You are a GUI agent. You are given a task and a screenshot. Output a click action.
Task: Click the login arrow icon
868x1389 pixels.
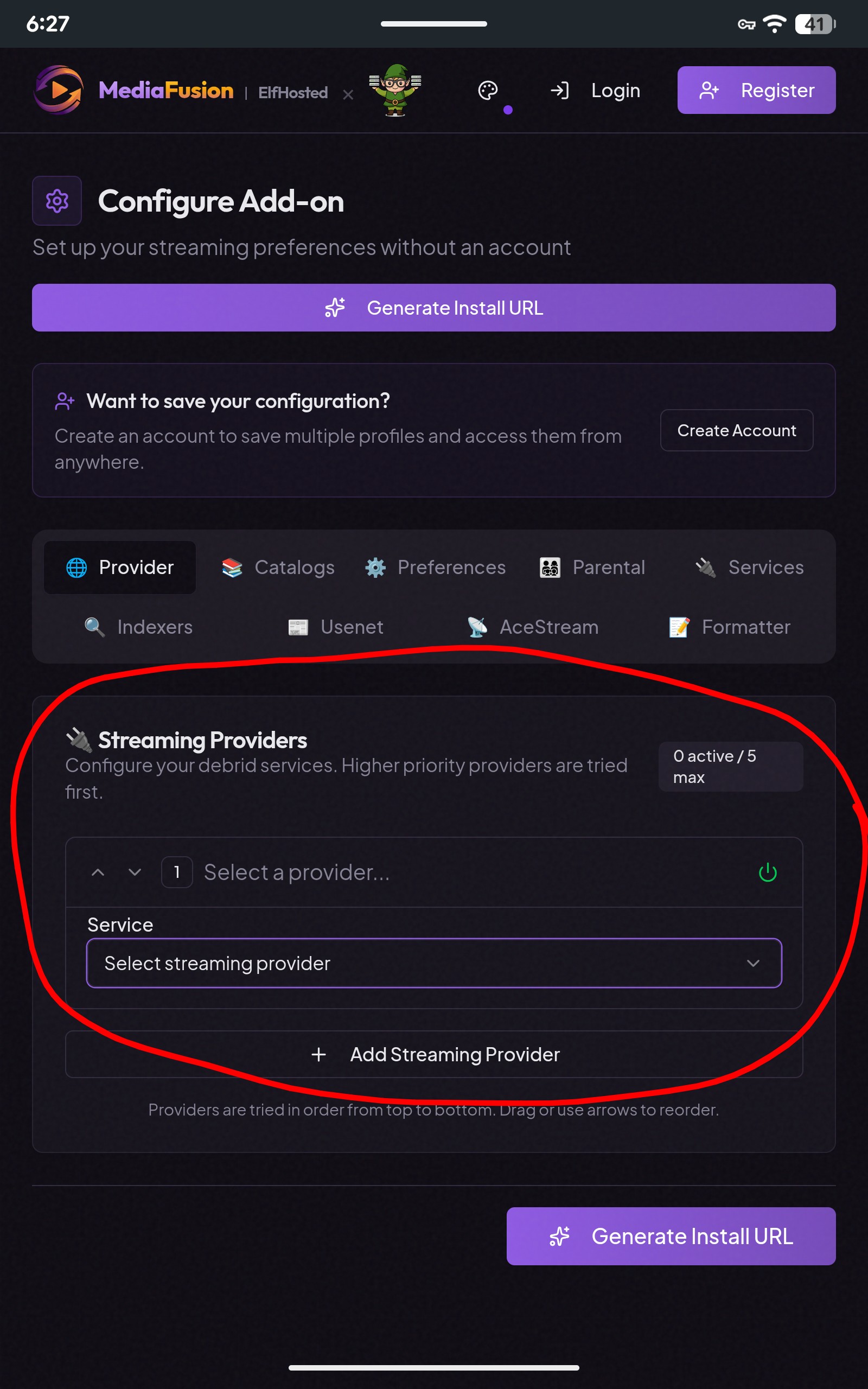[559, 90]
